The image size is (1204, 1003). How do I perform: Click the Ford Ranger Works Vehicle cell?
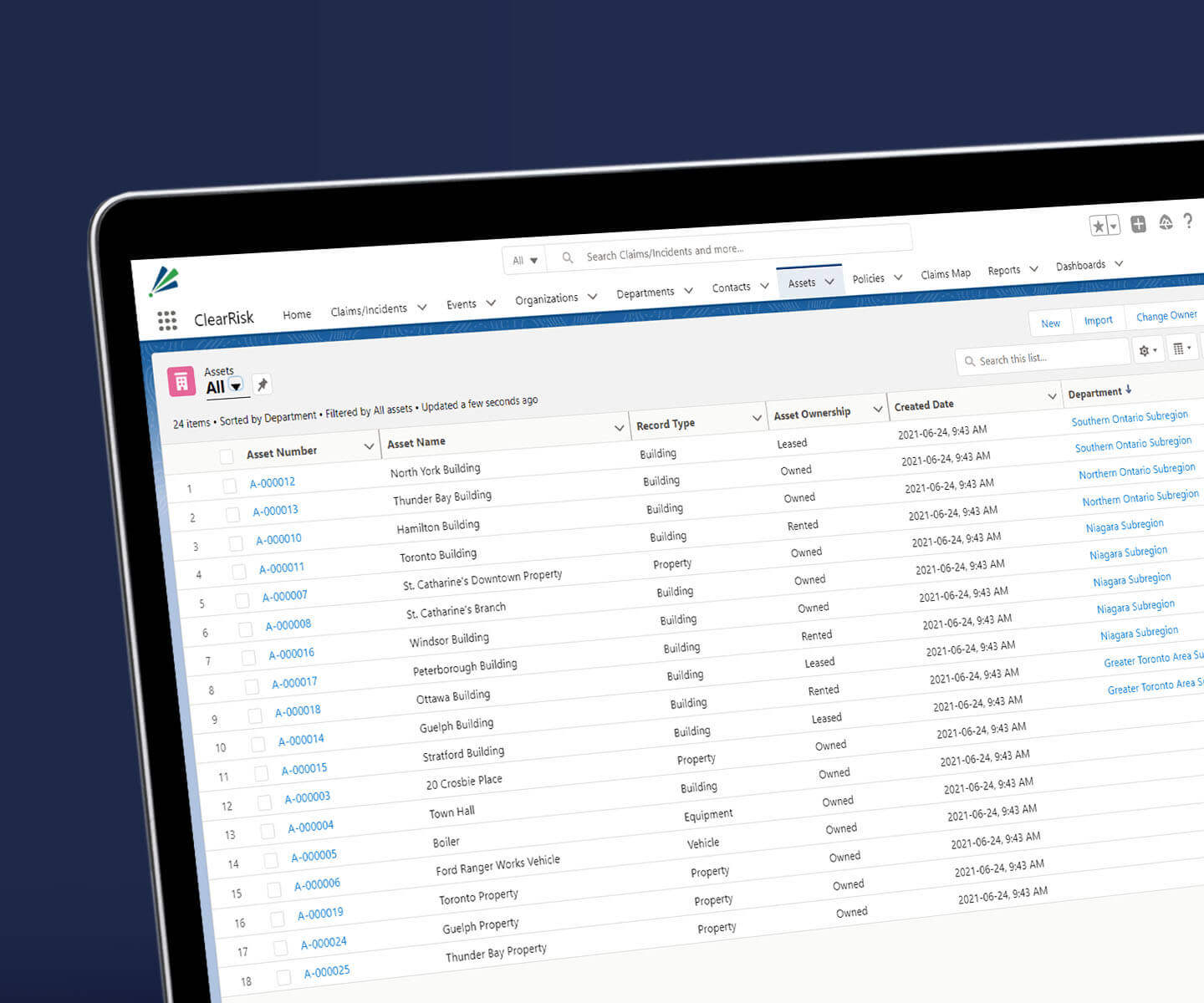click(x=497, y=864)
